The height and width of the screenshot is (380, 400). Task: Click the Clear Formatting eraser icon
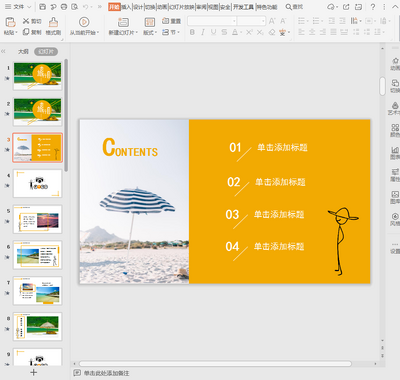pos(272,32)
